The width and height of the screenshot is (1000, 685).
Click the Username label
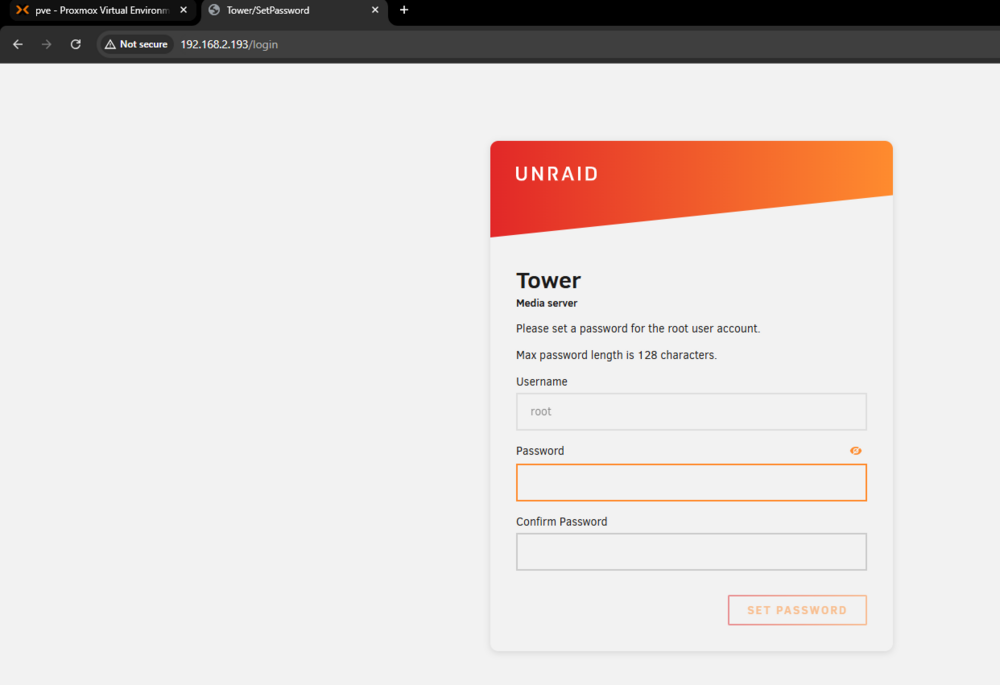(541, 382)
